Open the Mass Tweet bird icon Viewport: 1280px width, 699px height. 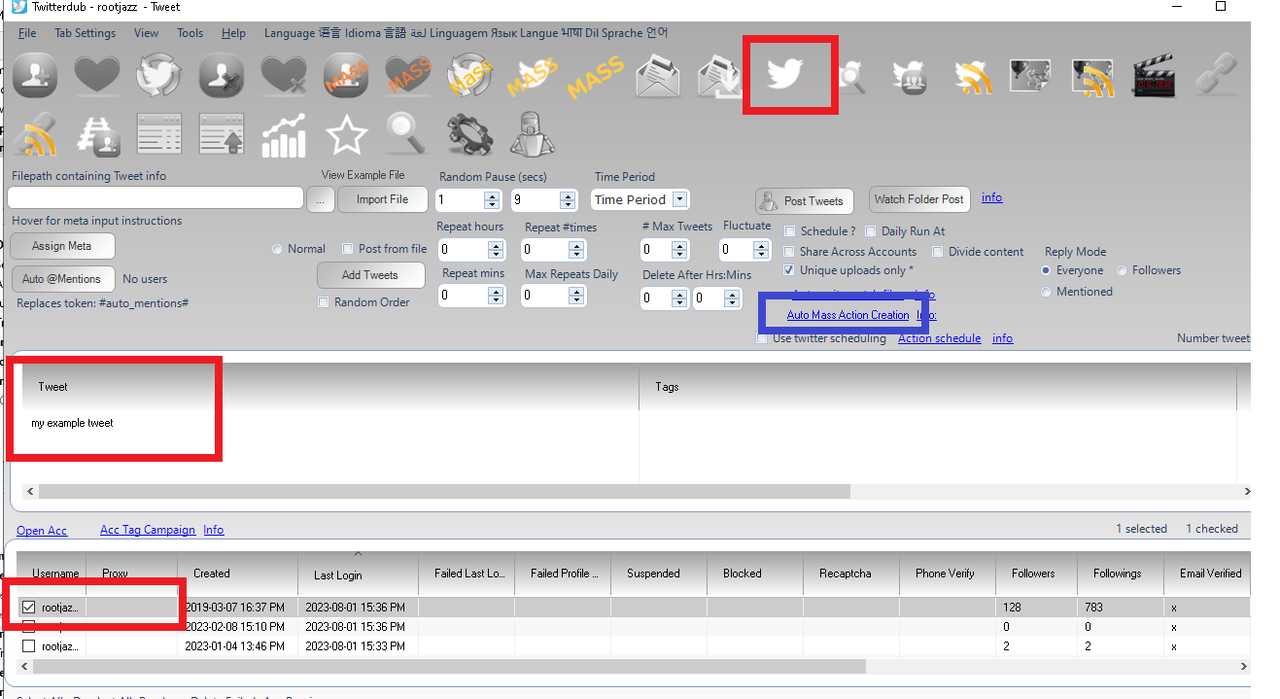pos(532,75)
